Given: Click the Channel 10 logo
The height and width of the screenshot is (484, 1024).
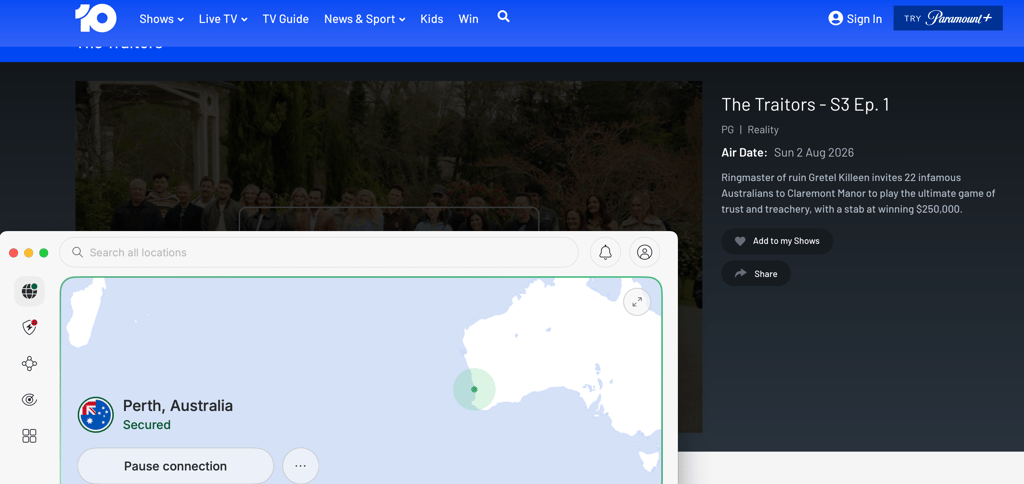Looking at the screenshot, I should (x=95, y=18).
